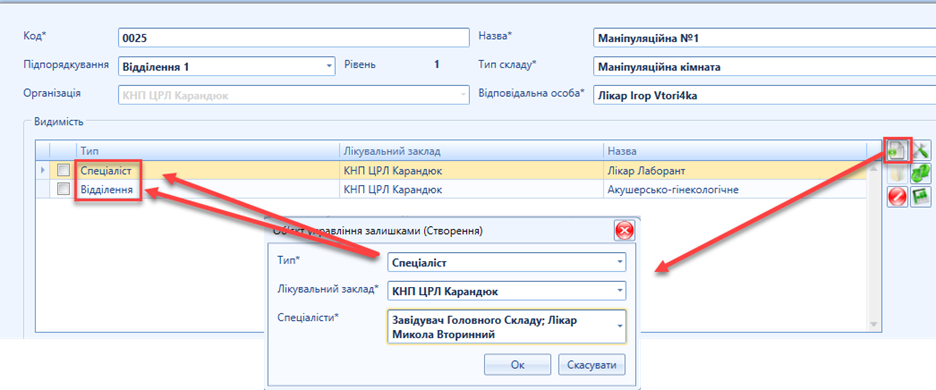This screenshot has height=390, width=936.
Task: Click the Код field with 0025
Action: pyautogui.click(x=294, y=38)
